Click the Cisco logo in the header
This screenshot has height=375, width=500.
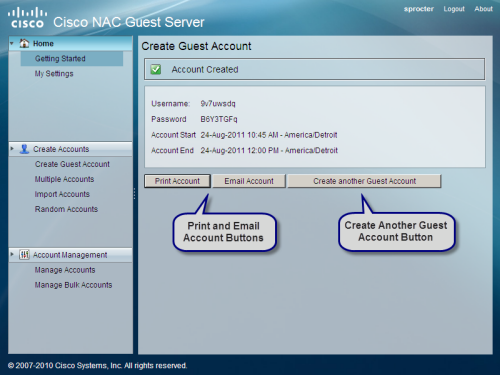[27, 18]
